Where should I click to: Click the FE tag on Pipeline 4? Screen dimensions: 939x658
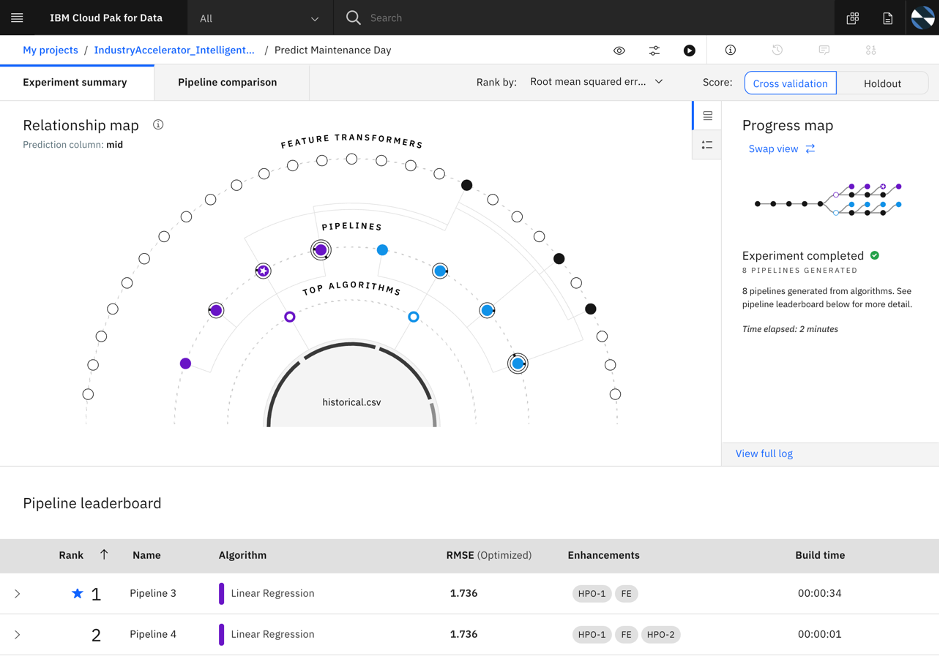626,635
